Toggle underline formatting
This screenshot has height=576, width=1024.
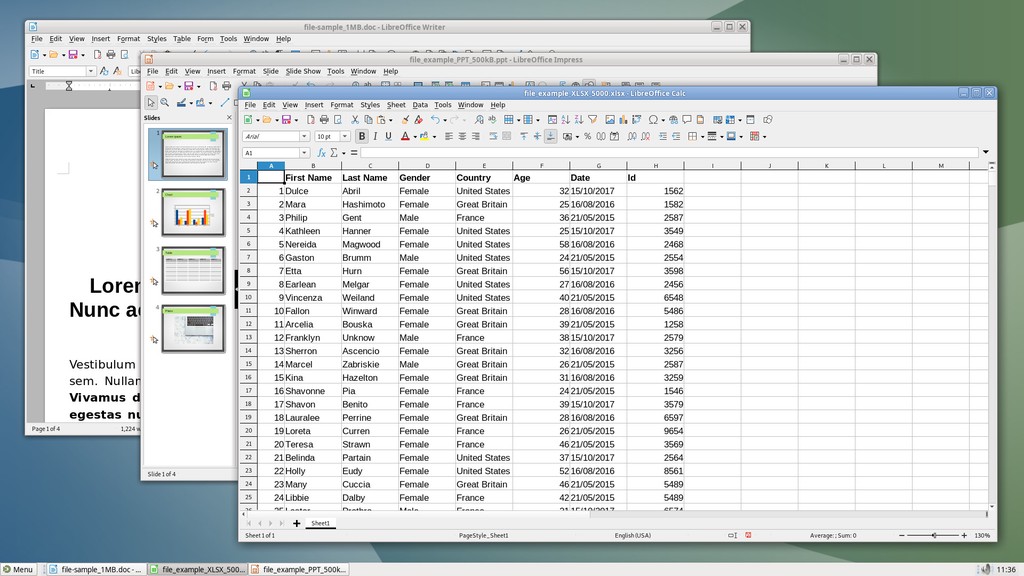point(387,136)
